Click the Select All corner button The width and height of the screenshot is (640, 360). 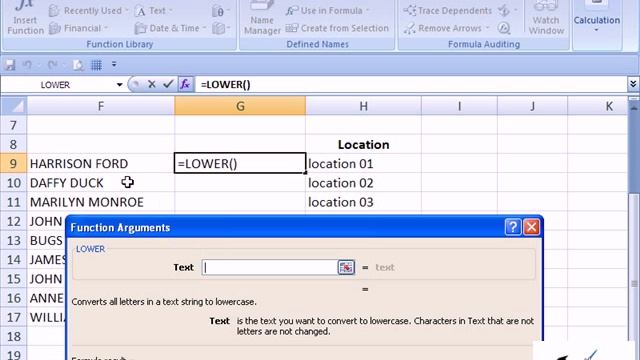coord(13,106)
